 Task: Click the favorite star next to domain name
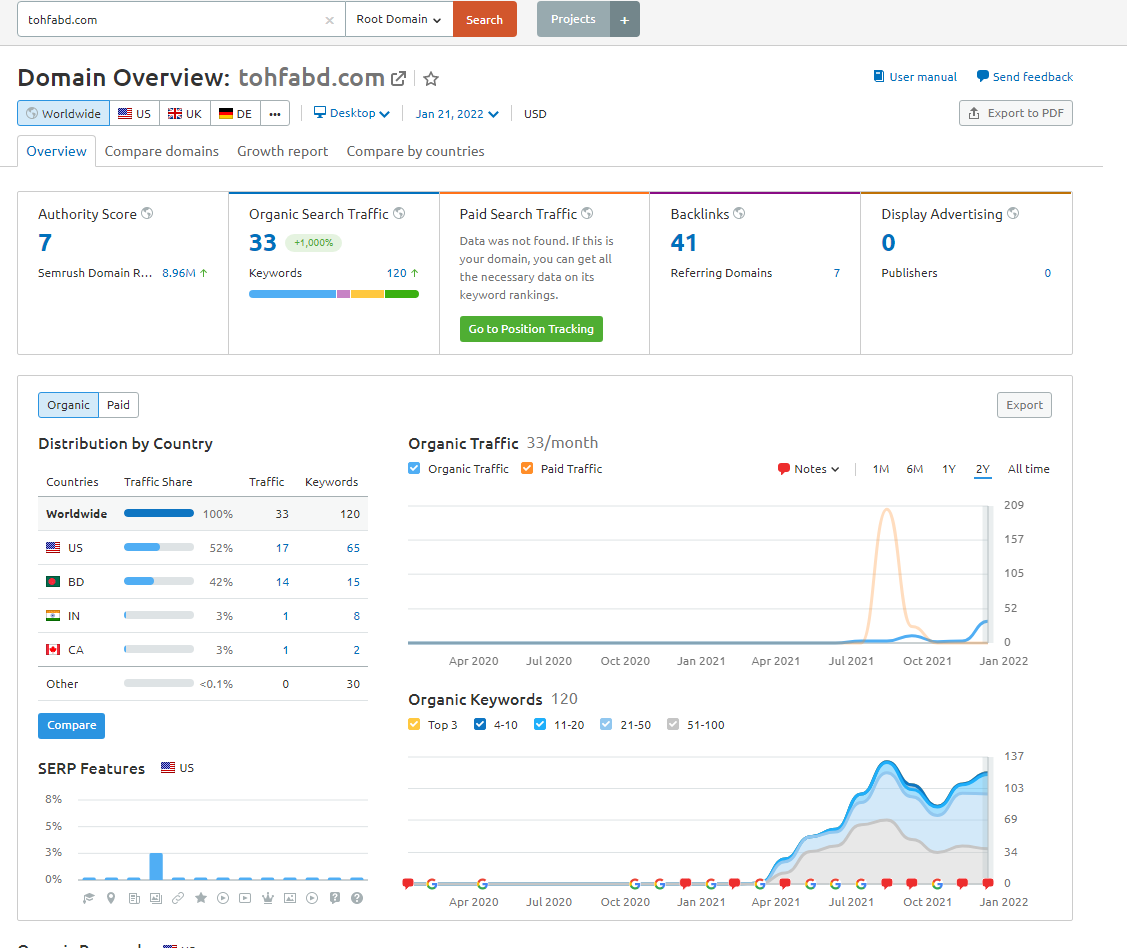[x=431, y=78]
